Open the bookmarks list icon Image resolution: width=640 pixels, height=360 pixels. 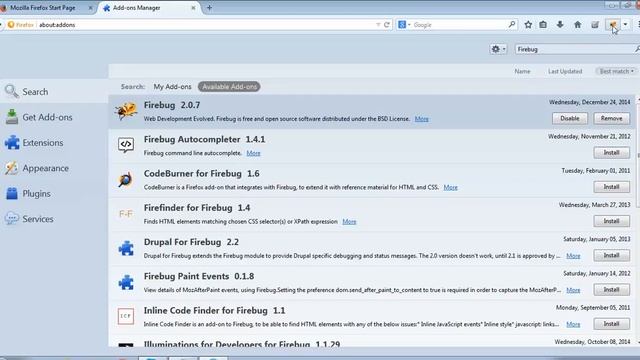tap(543, 25)
